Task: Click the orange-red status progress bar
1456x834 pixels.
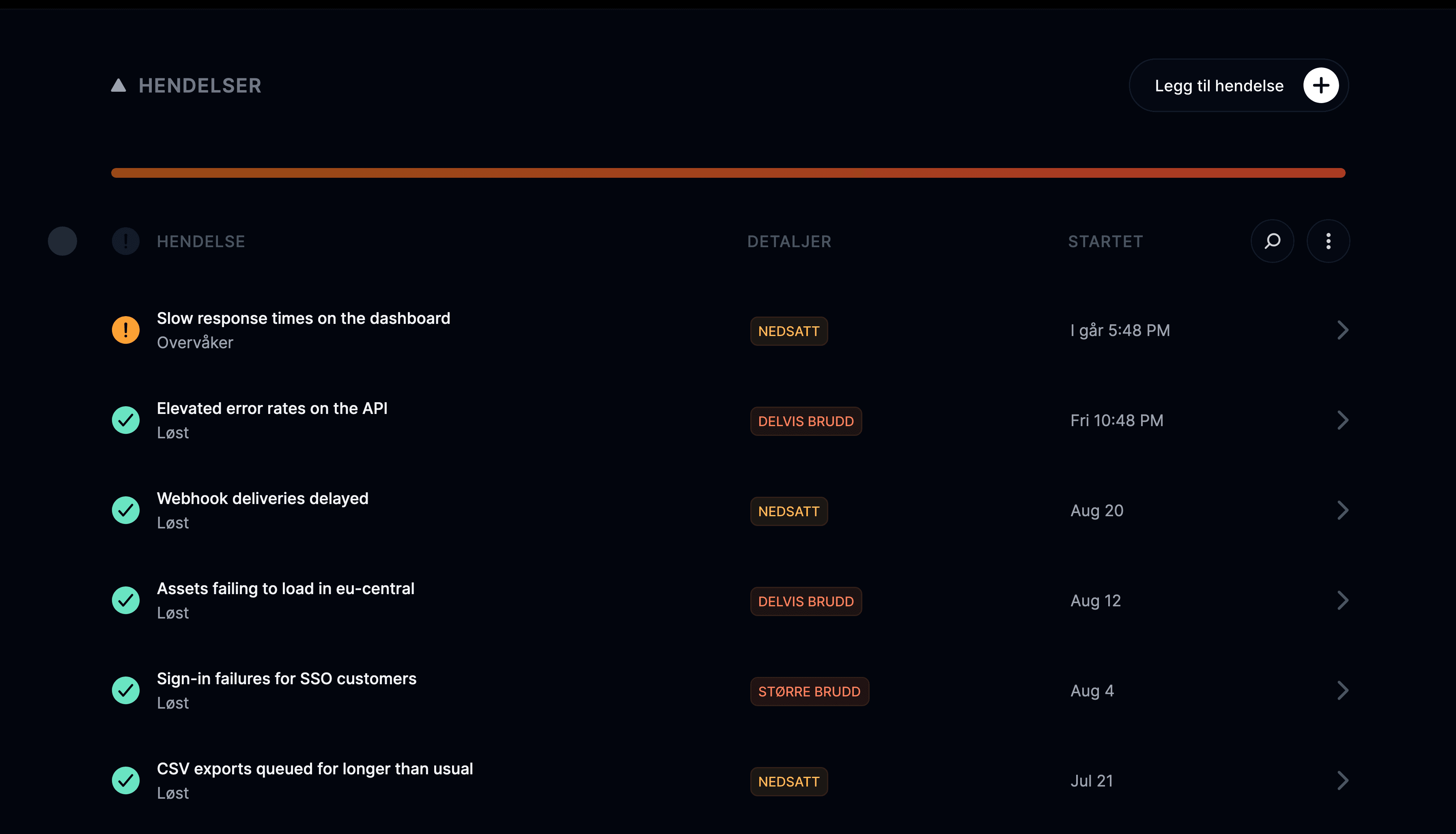Action: click(x=728, y=173)
